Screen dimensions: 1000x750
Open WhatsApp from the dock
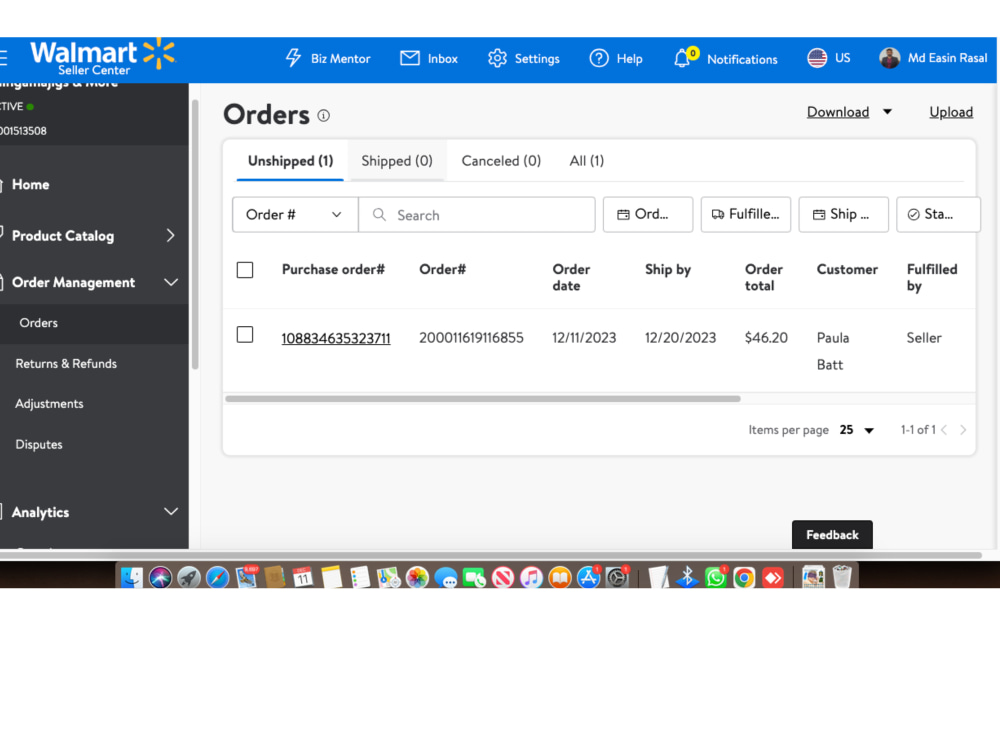click(716, 577)
